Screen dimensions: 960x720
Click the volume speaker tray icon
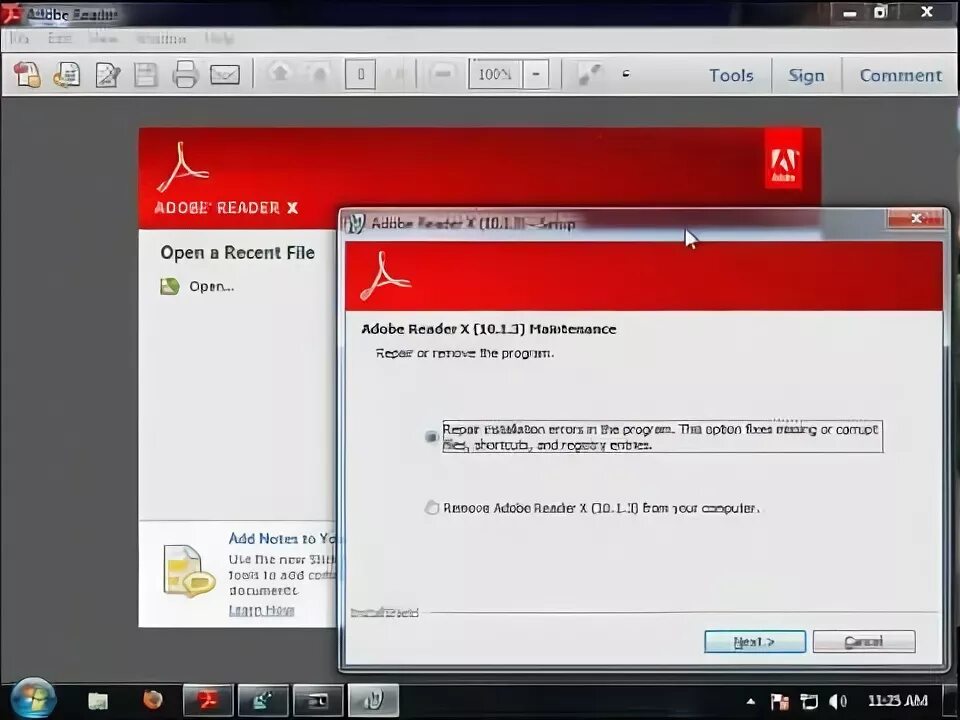tap(837, 702)
